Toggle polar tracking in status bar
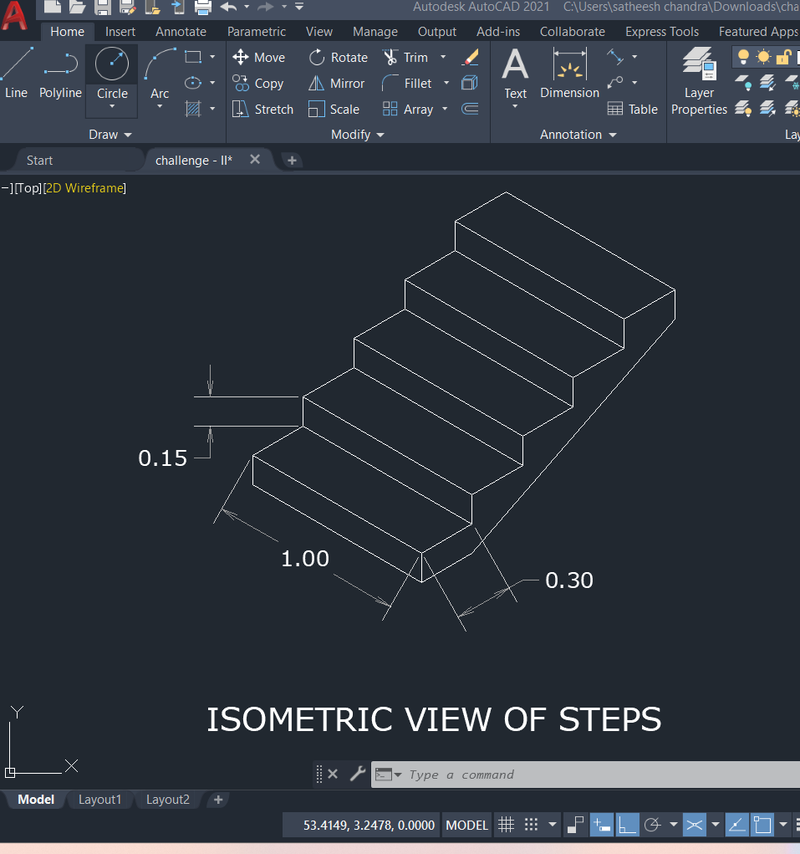Image resolution: width=800 pixels, height=854 pixels. tap(652, 825)
